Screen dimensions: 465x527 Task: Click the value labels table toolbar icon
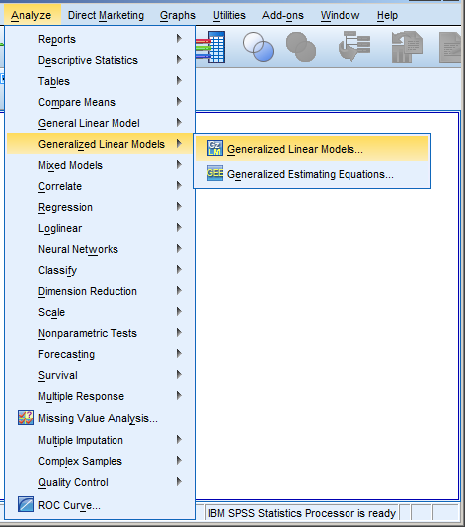coord(211,47)
